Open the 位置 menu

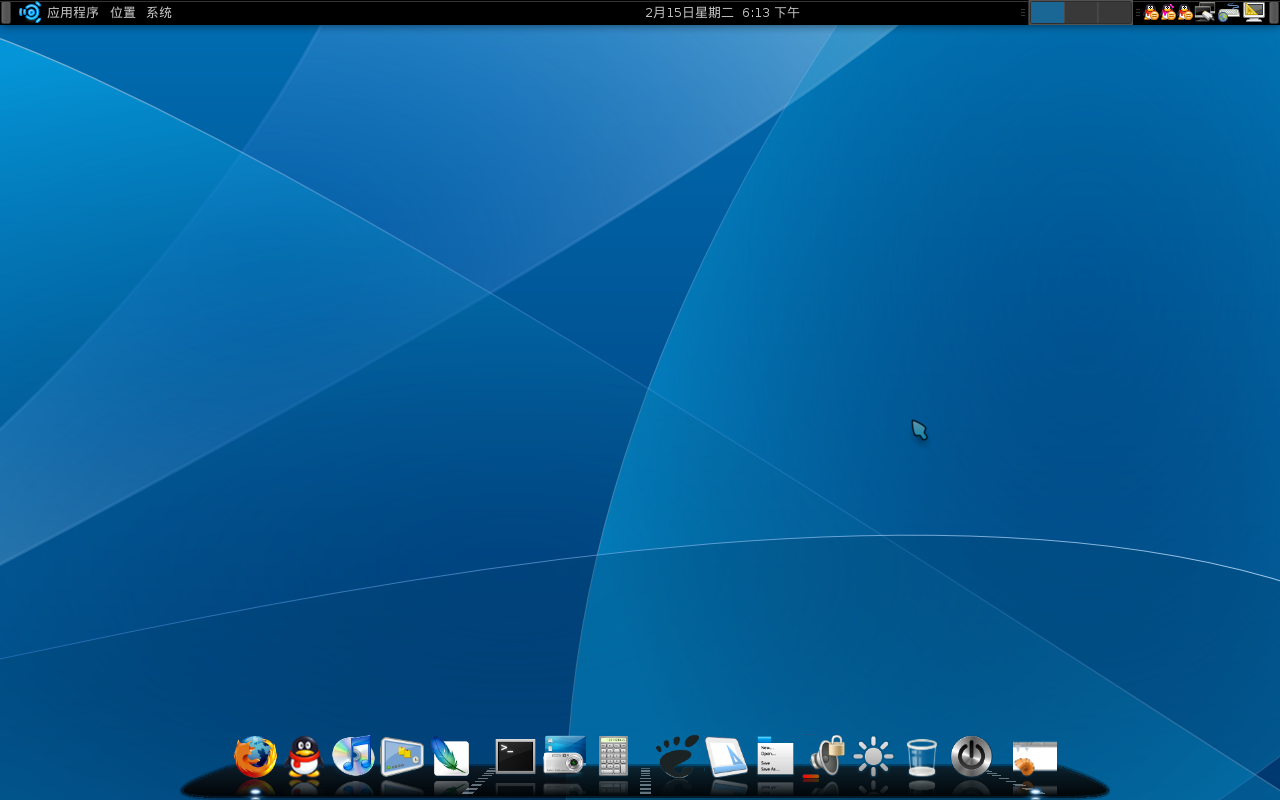click(x=123, y=13)
